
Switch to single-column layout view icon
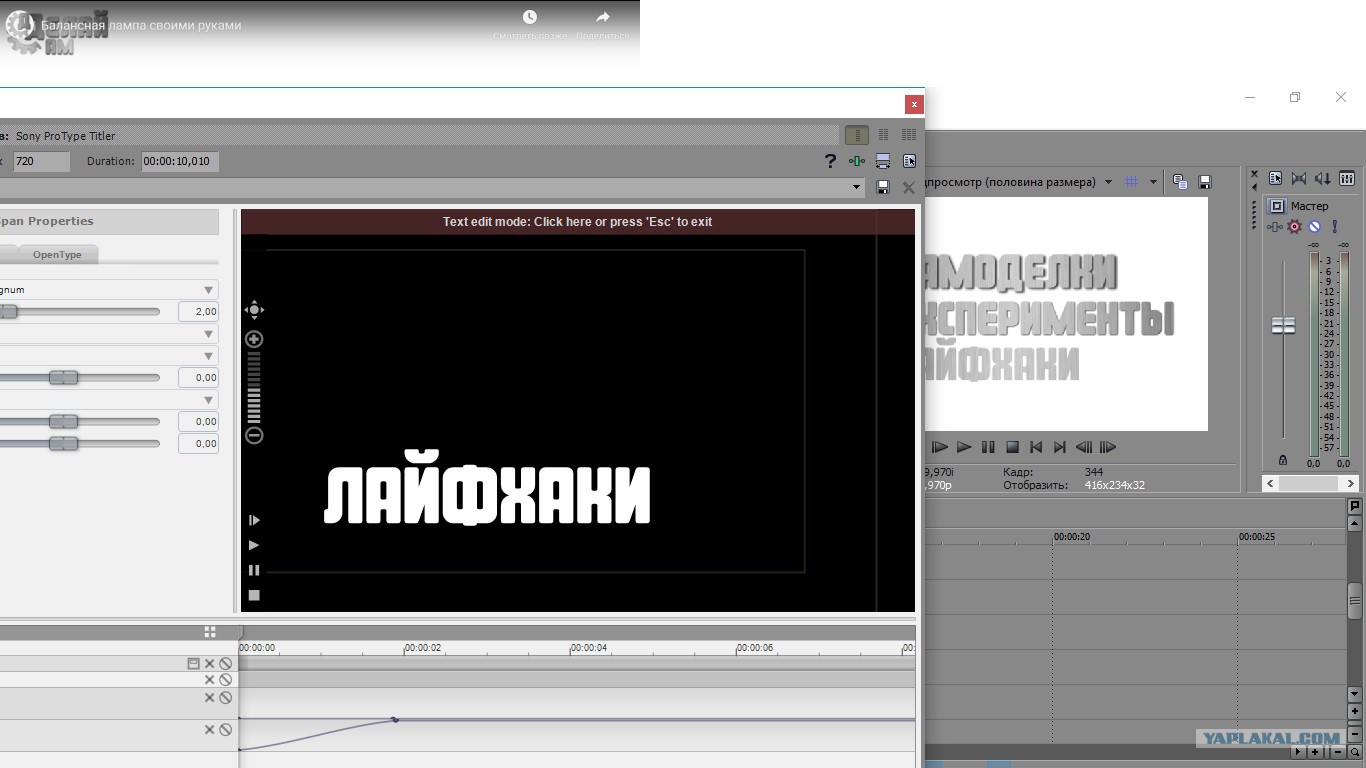coord(856,134)
